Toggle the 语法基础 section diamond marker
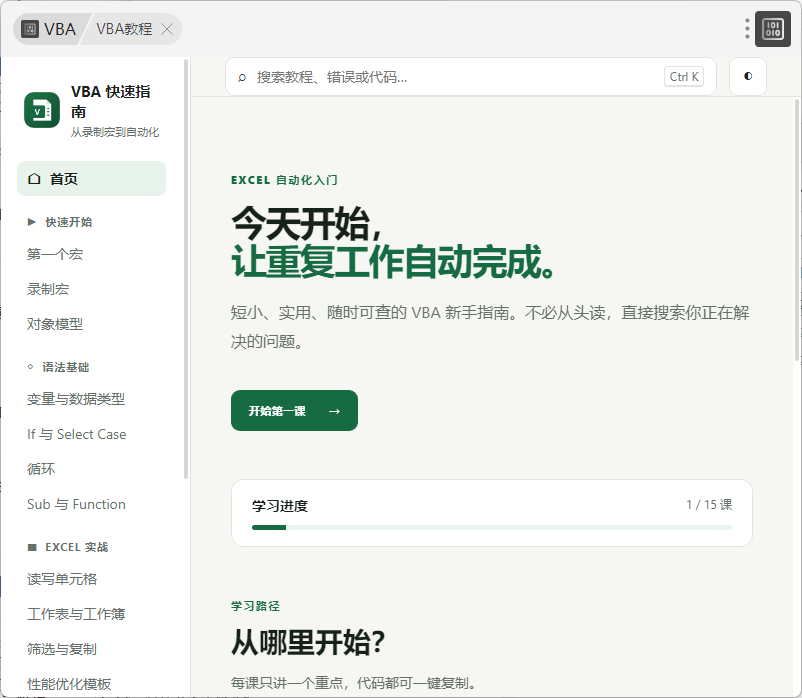 point(30,367)
